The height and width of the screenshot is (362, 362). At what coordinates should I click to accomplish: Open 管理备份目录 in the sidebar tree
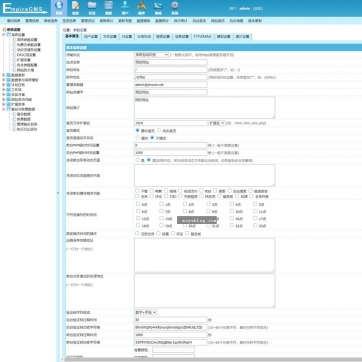27,124
